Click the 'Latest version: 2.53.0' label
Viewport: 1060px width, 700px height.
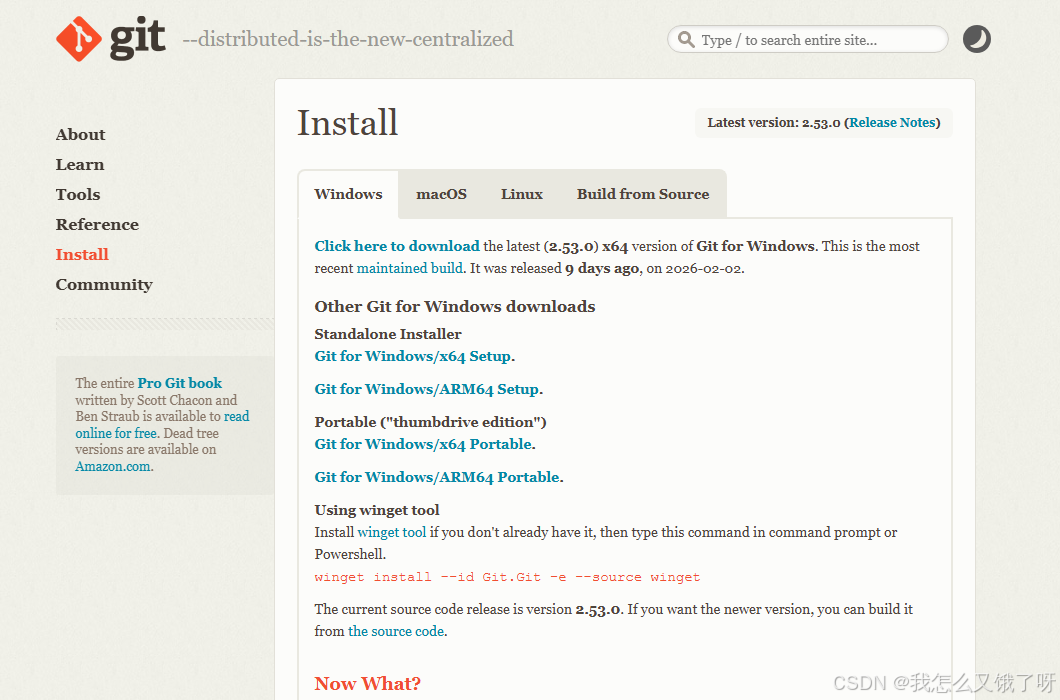pyautogui.click(x=773, y=122)
